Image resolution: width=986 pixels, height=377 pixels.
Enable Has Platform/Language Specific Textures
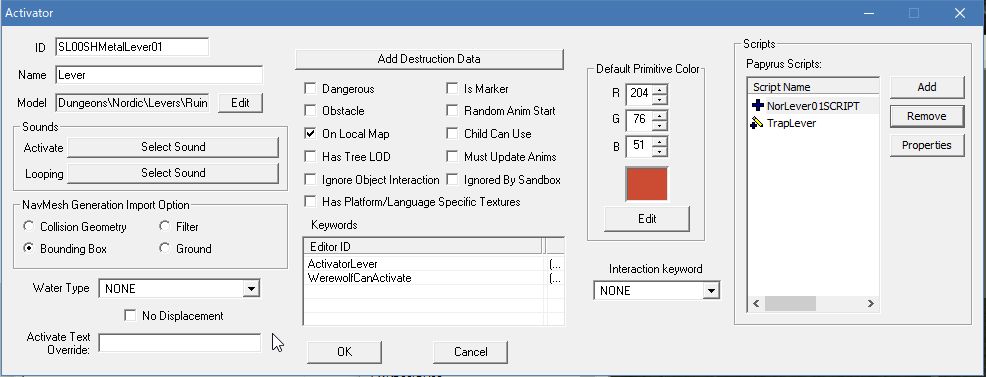[x=310, y=202]
